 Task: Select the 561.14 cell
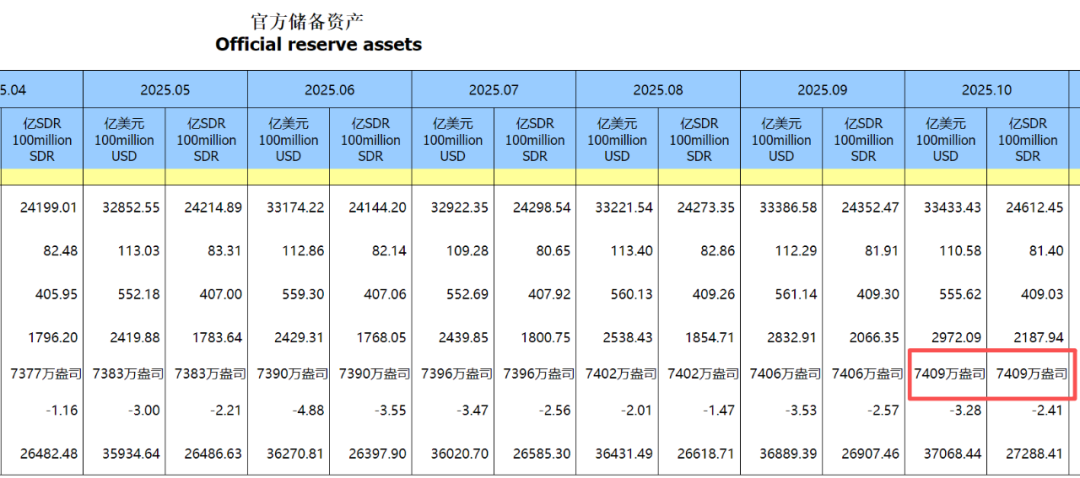pos(797,294)
